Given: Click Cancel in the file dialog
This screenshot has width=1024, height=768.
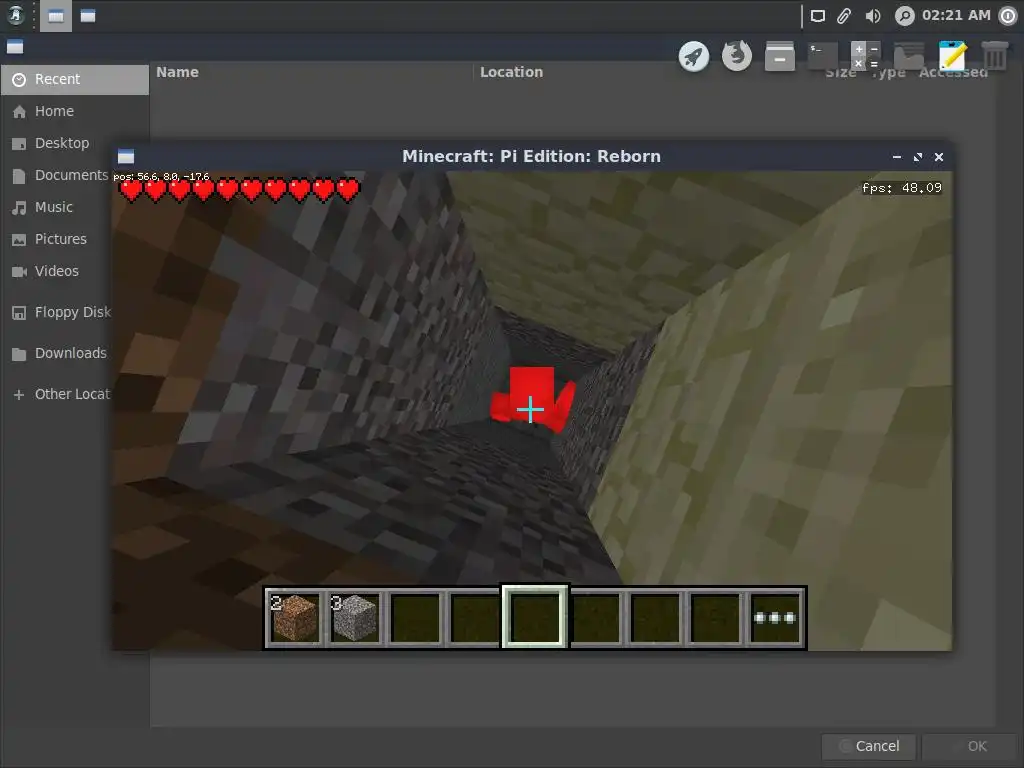Looking at the screenshot, I should pos(869,746).
